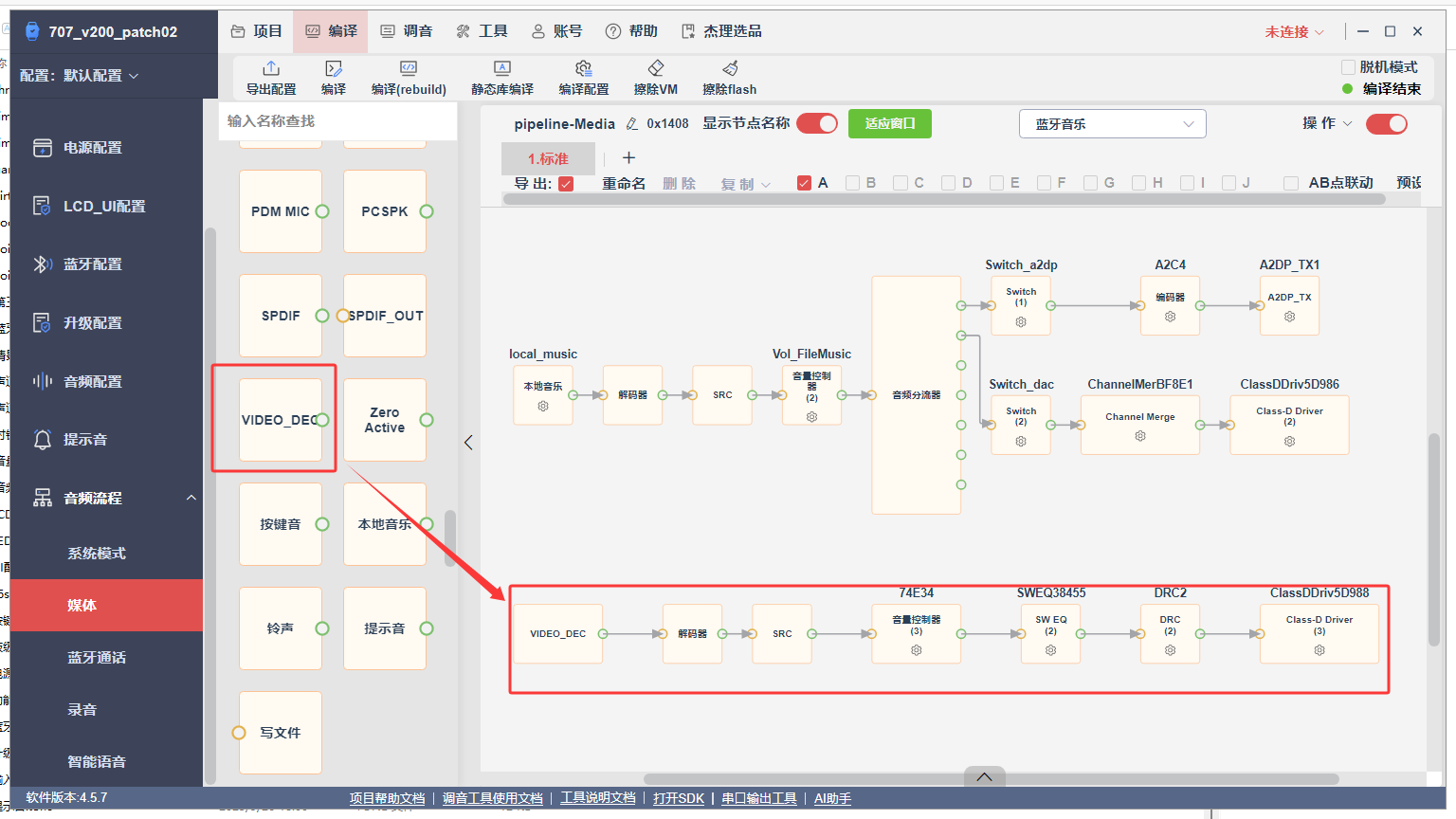Viewport: 1456px width, 819px height.
Task: Open settings gear on the 本地音乐 node
Action: pyautogui.click(x=543, y=407)
